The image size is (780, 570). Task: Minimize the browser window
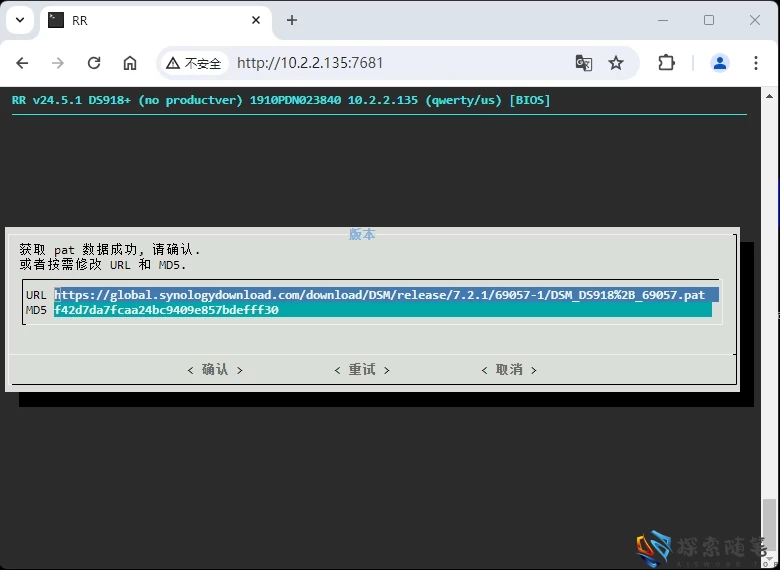[x=663, y=20]
